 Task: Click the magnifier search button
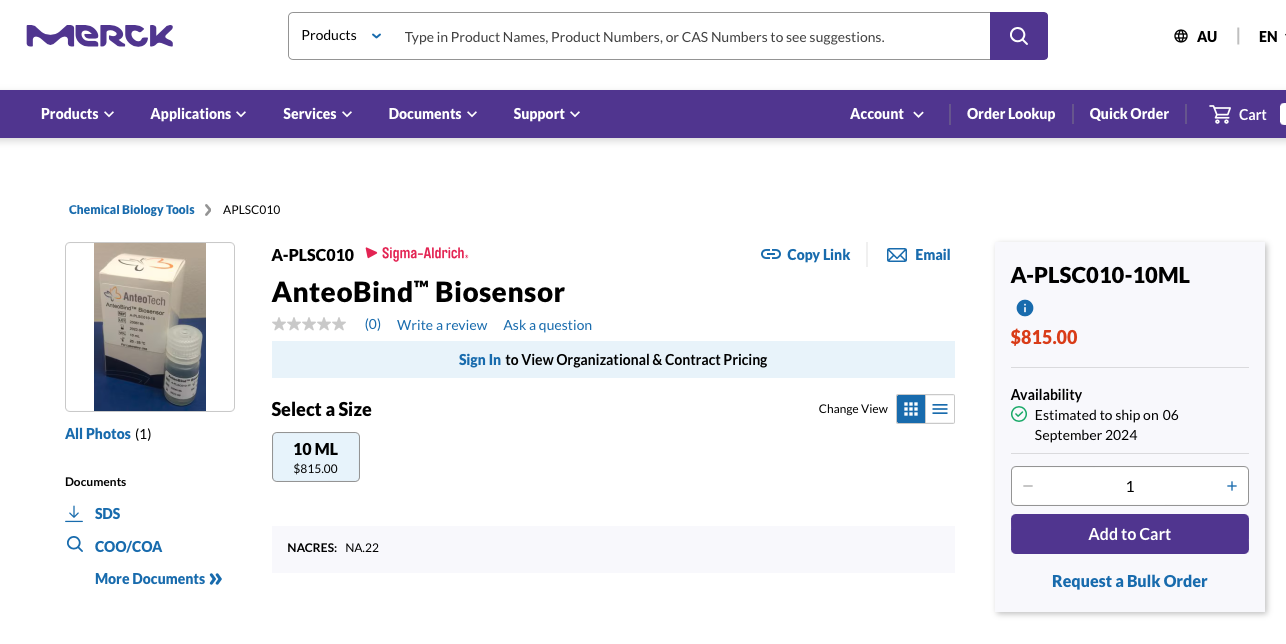click(1019, 36)
